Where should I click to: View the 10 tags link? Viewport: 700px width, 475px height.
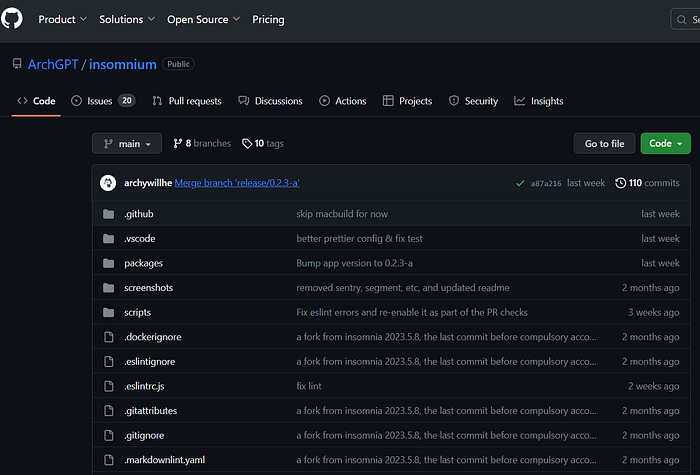click(262, 143)
